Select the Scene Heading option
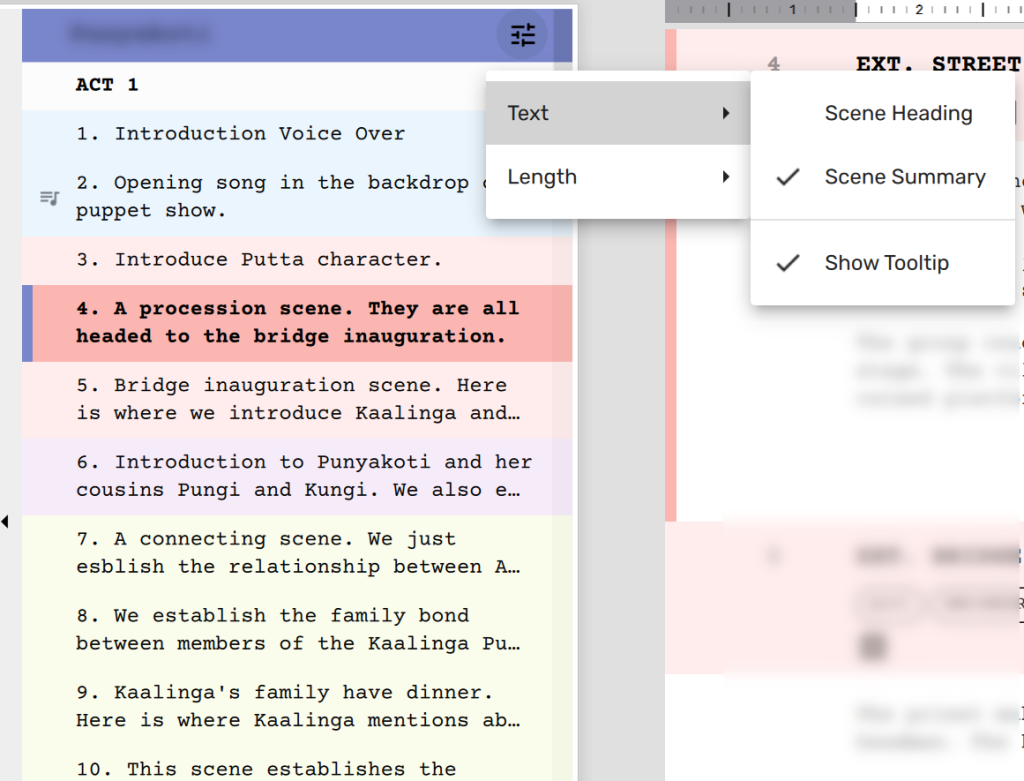The width and height of the screenshot is (1024, 781). [897, 113]
